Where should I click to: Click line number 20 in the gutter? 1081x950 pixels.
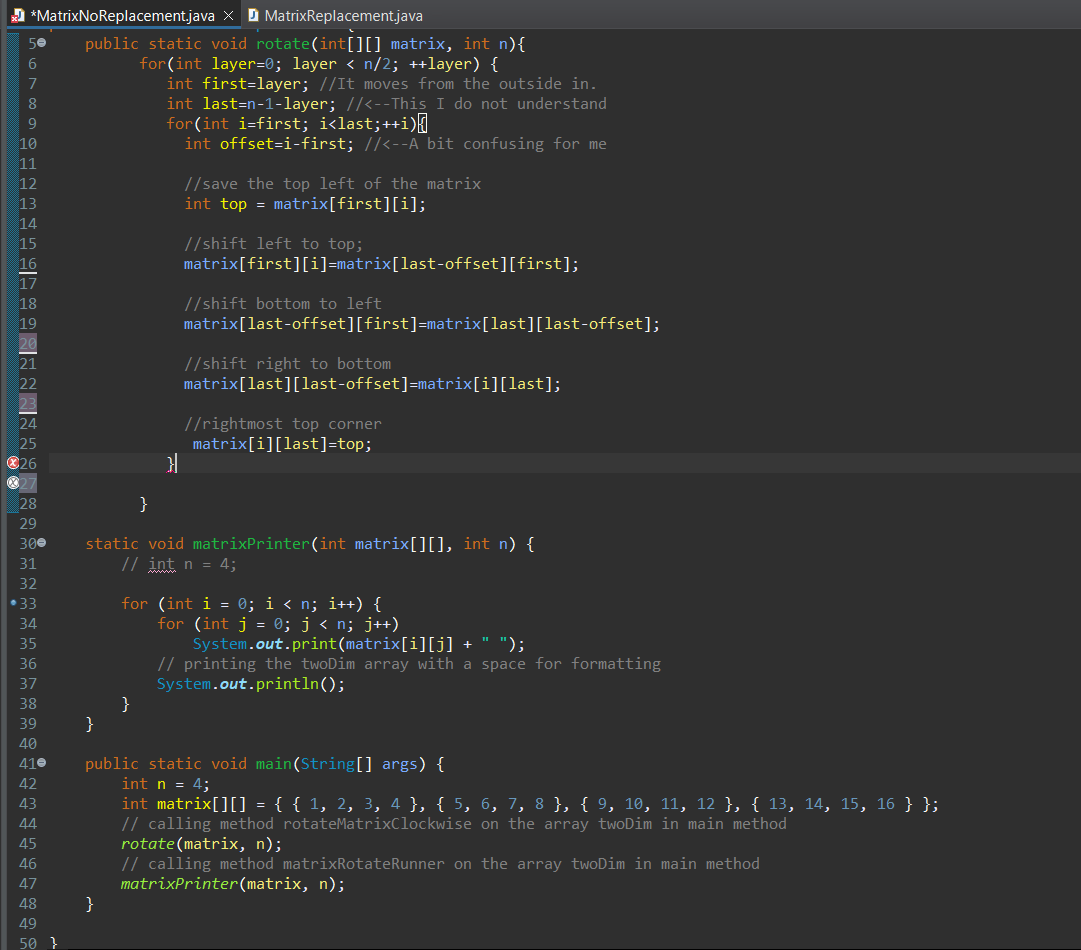point(28,344)
